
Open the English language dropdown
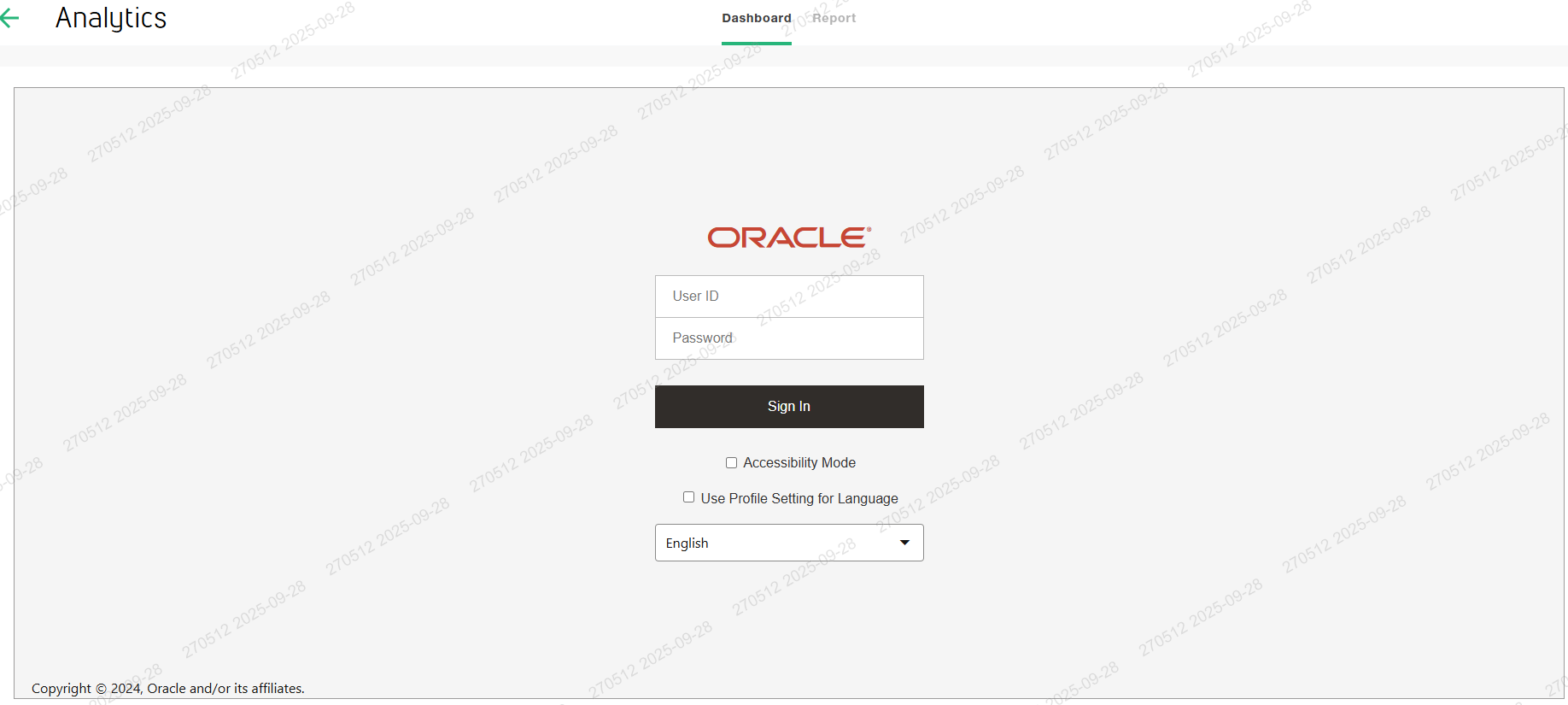click(x=789, y=543)
